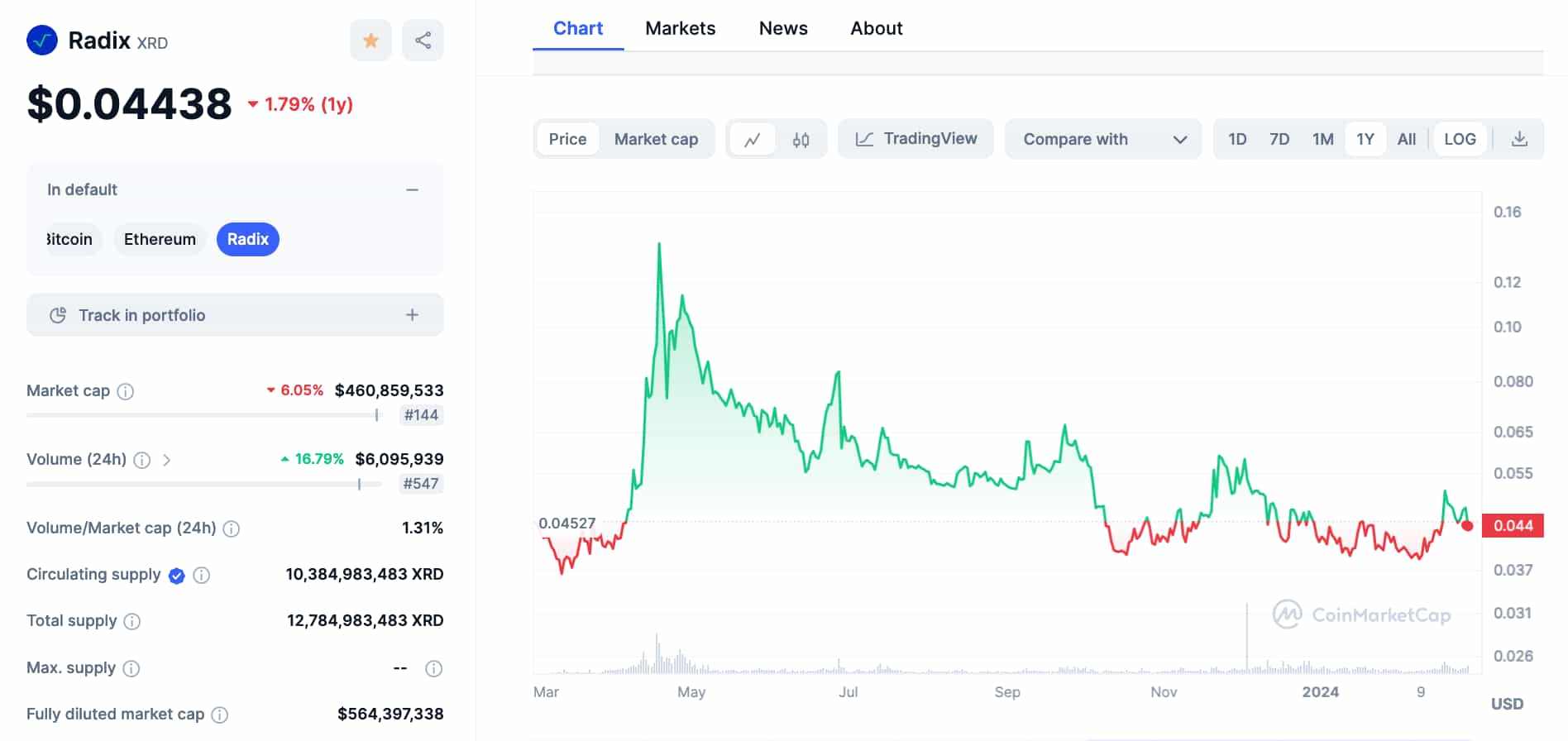The height and width of the screenshot is (741, 1568).
Task: Click the $564,397,338 value
Action: point(390,714)
